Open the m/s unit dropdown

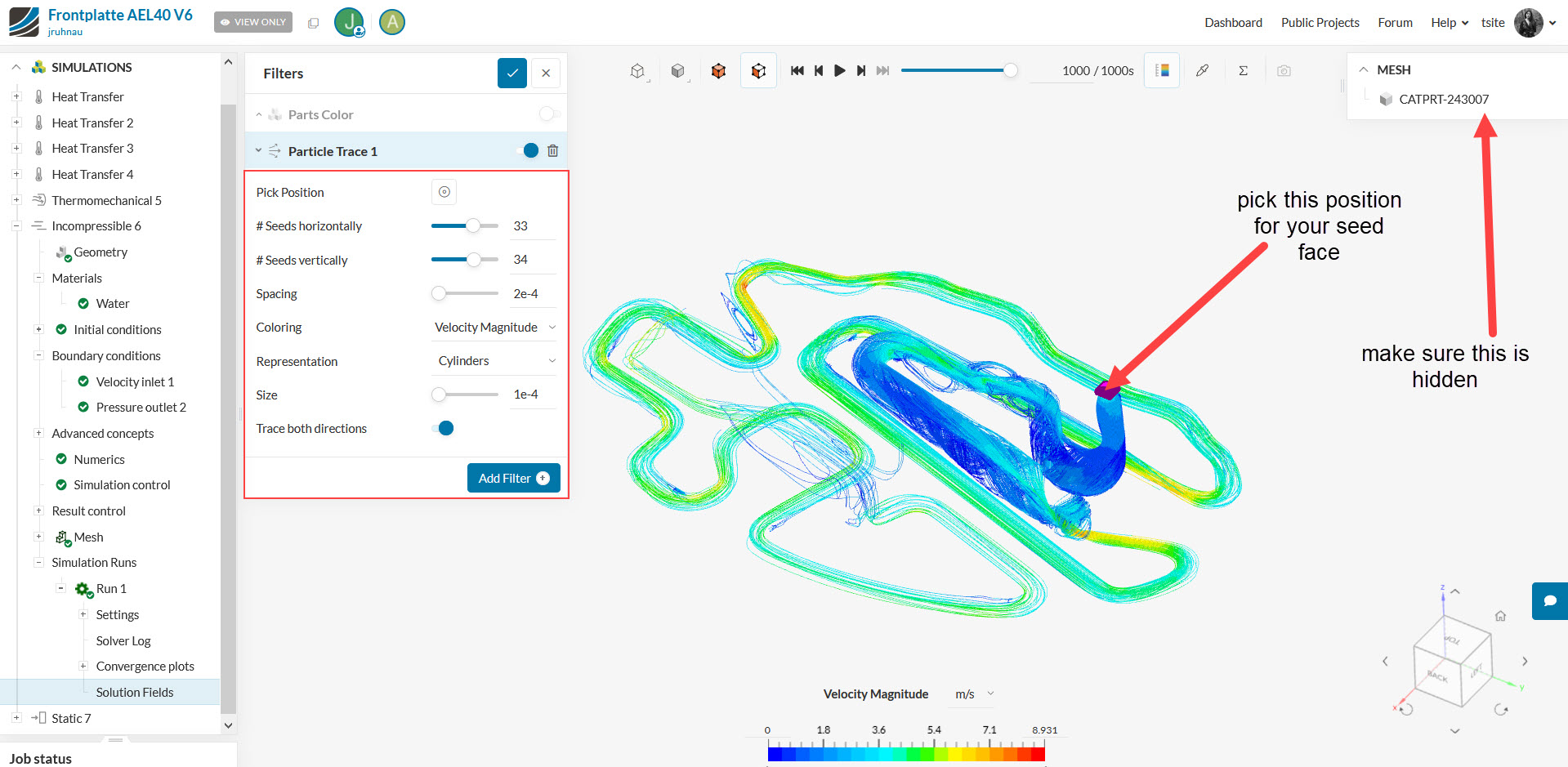point(974,694)
